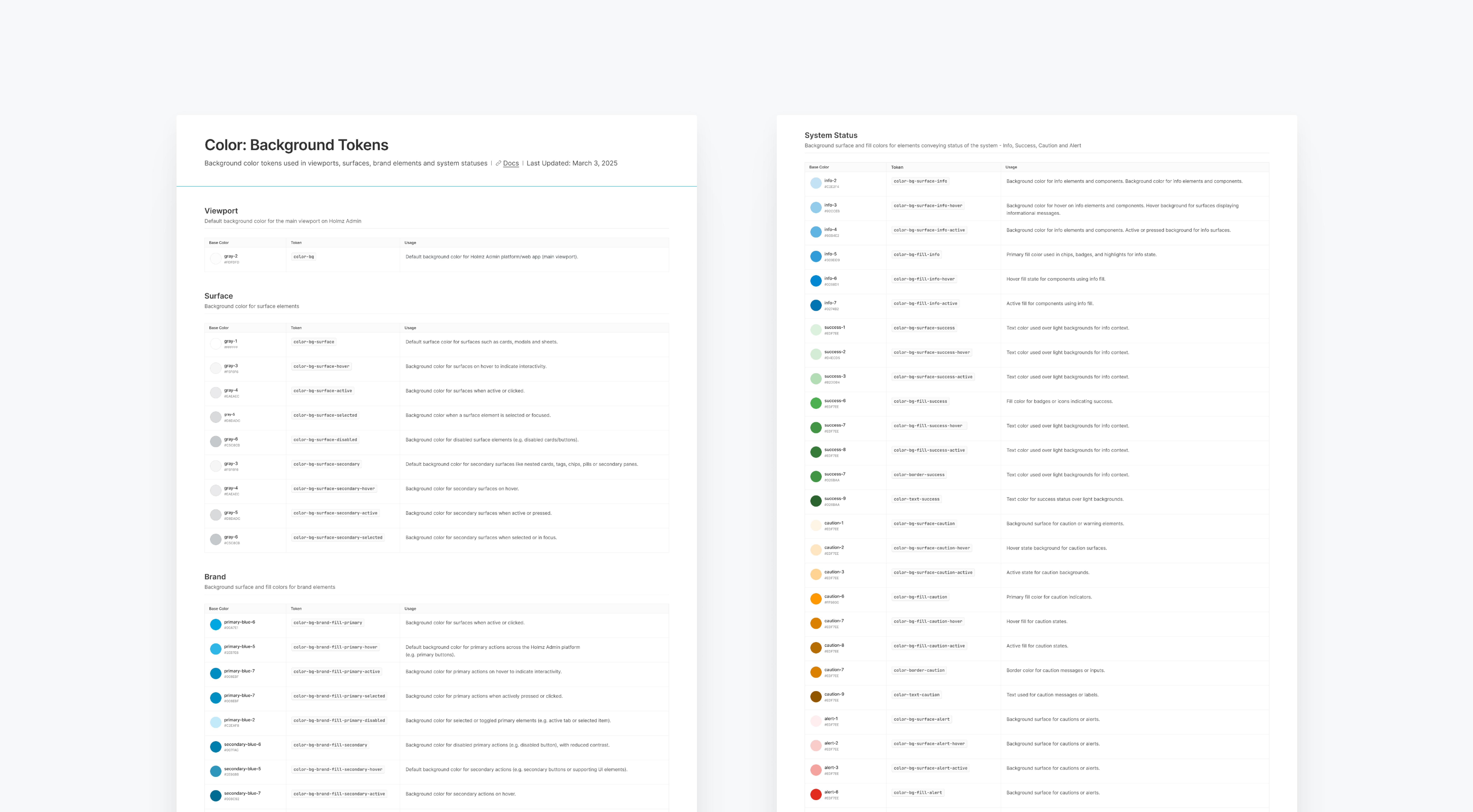Select the color-bg-surface-secondary token chip
The image size is (1473, 812).
click(x=326, y=464)
